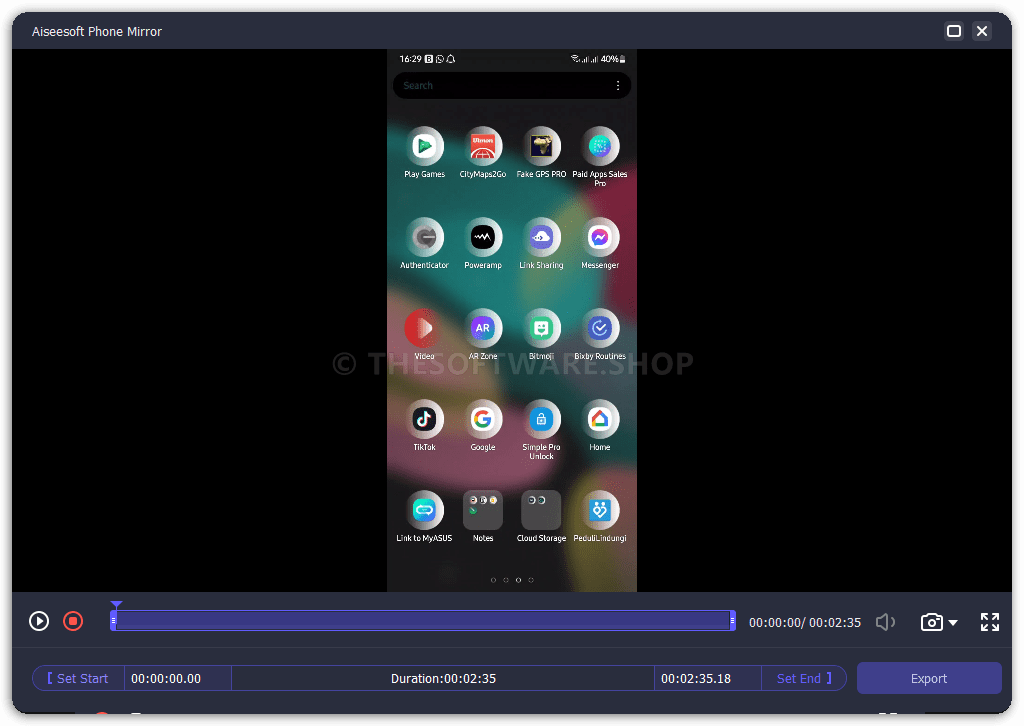The image size is (1024, 726).
Task: Click the Set Start button
Action: (x=78, y=678)
